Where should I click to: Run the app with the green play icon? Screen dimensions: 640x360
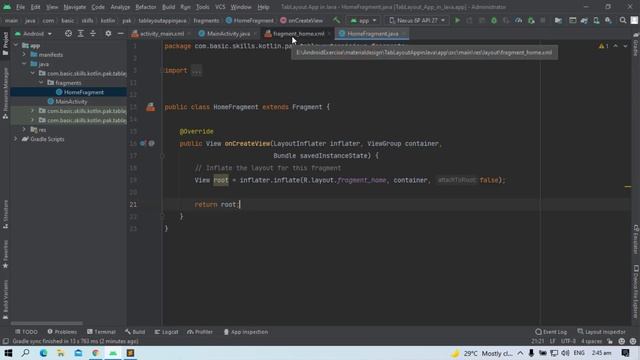pos(457,20)
